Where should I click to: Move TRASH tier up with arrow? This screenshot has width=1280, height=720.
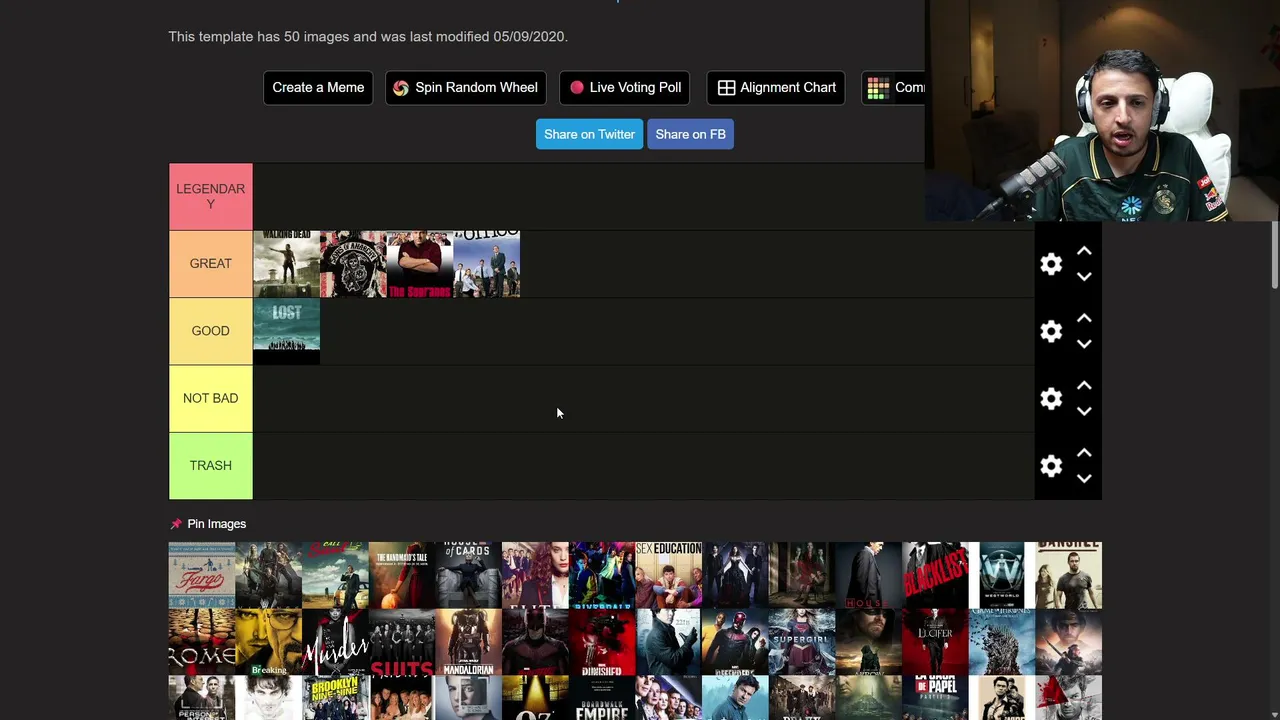1084,453
